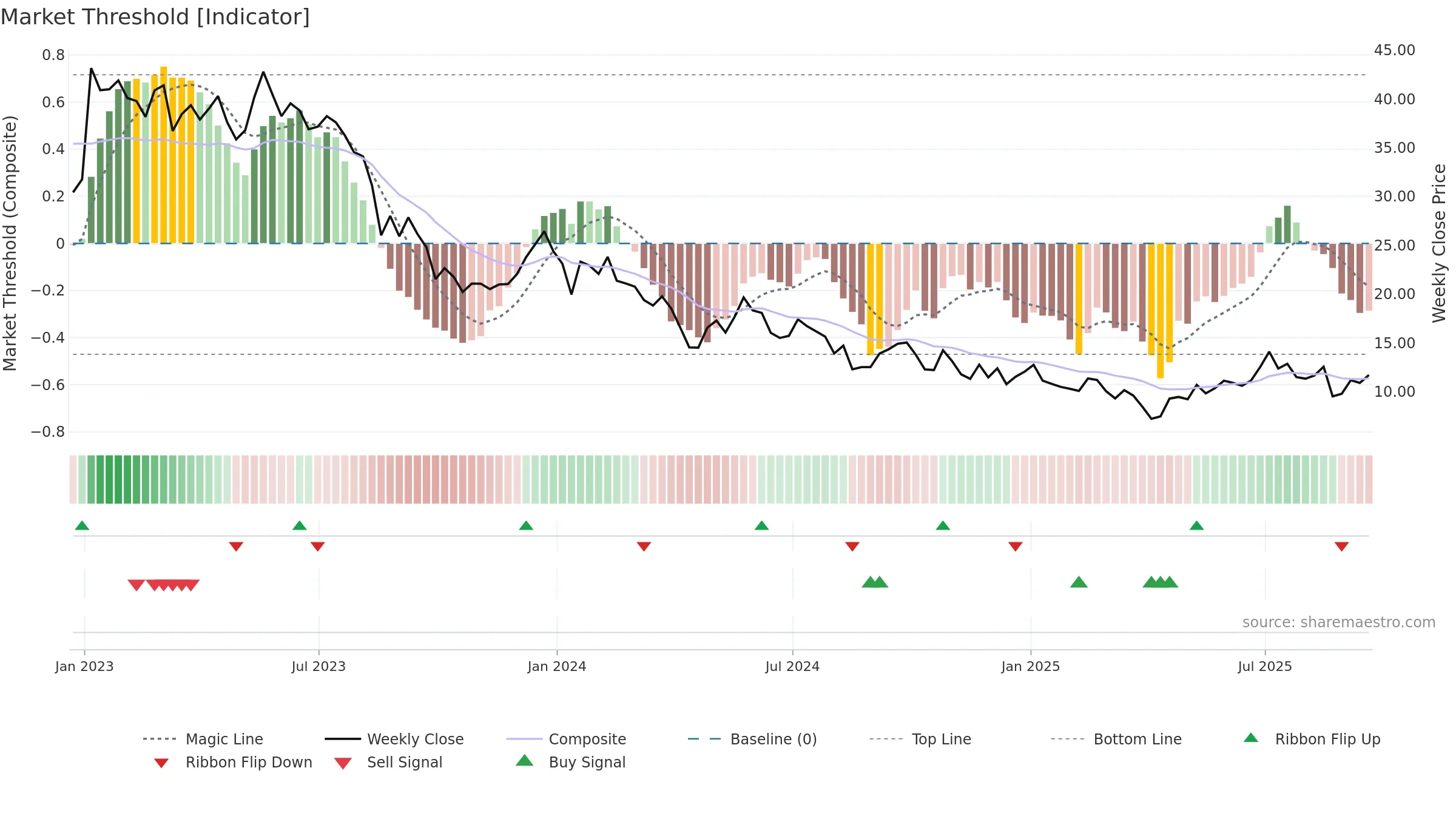This screenshot has height=819, width=1456.
Task: Toggle the Ribbon Flip Up legend entry
Action: [x=1312, y=739]
